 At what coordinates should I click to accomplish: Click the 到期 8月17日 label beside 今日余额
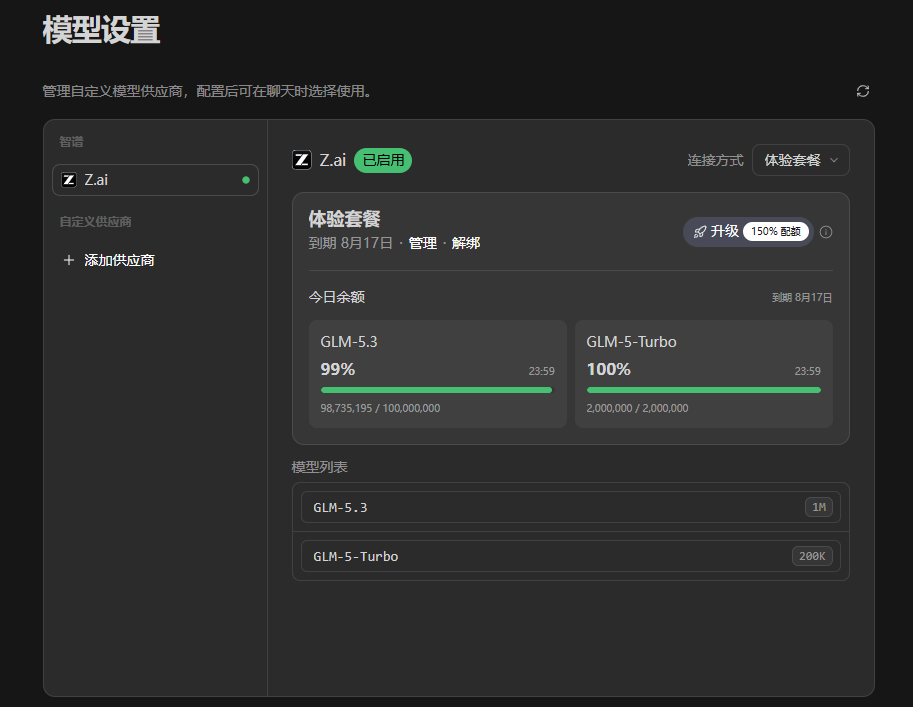pos(802,298)
